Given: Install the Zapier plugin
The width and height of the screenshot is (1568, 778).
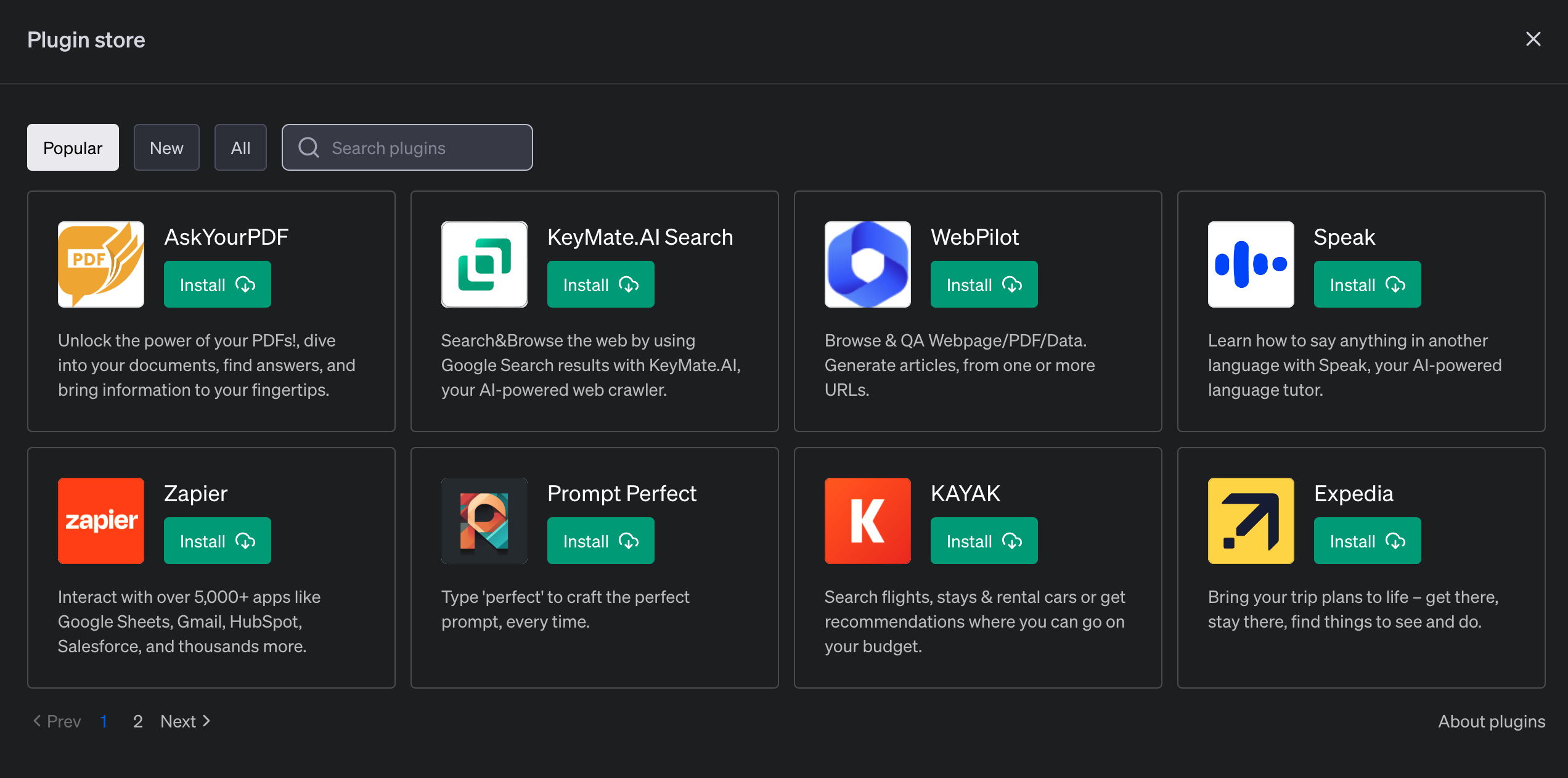Looking at the screenshot, I should point(218,541).
